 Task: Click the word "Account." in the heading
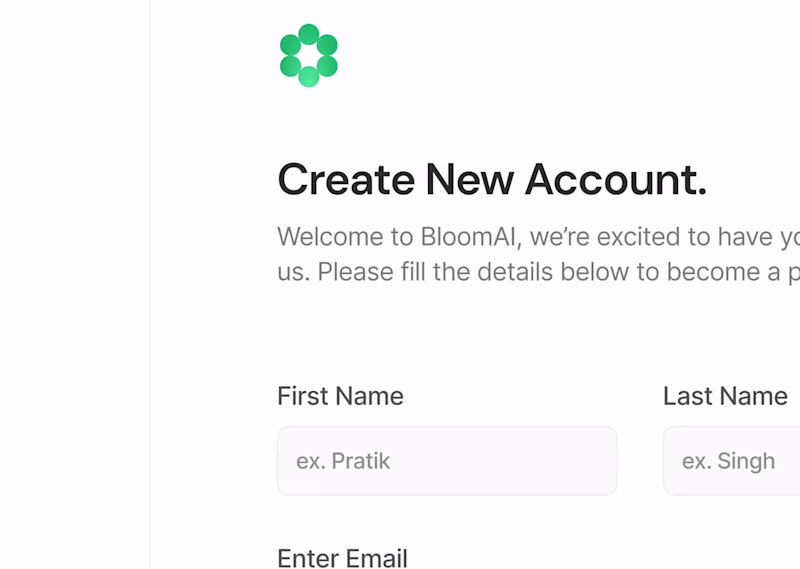coord(615,180)
